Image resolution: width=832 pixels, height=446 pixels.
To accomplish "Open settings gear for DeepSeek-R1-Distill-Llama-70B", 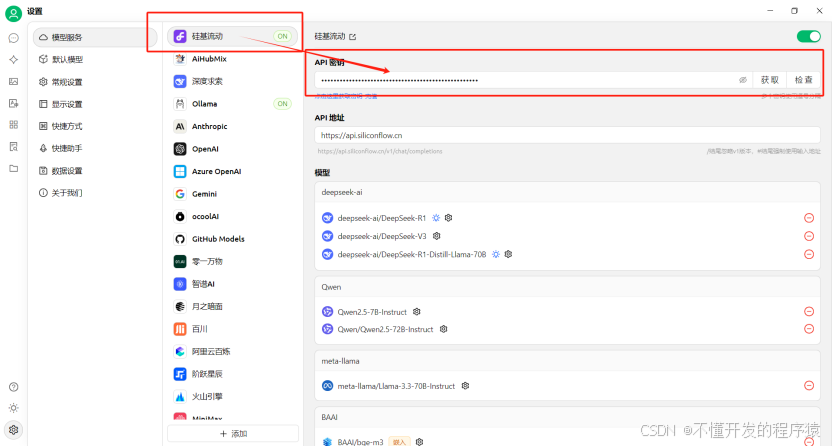I will tap(508, 254).
